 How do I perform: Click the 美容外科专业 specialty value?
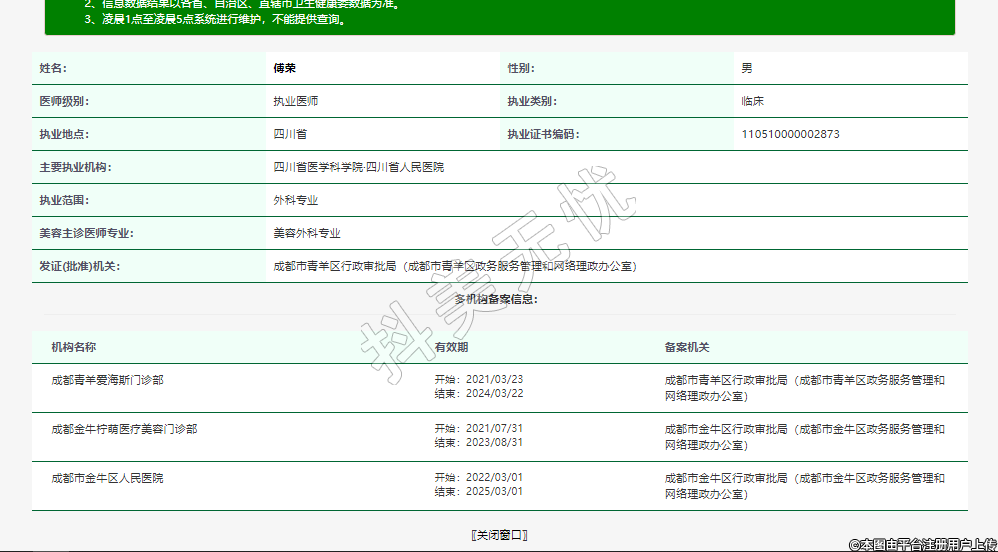tap(307, 233)
